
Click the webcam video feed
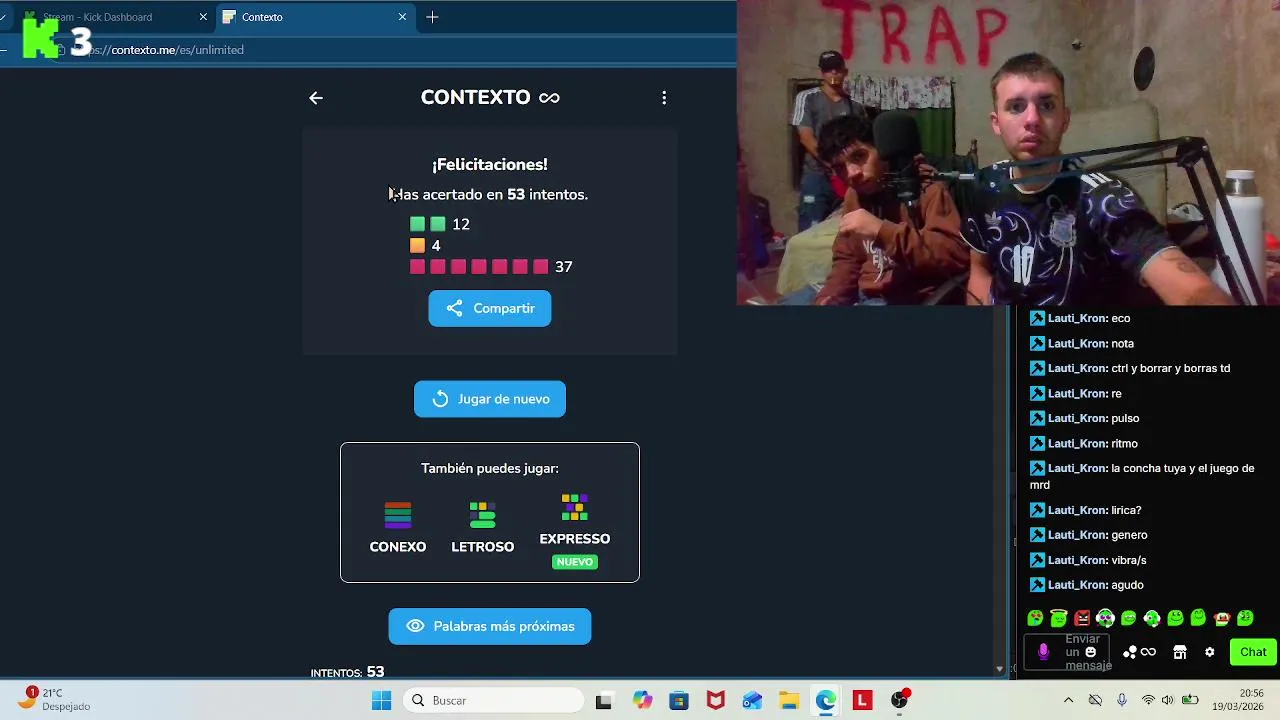click(x=1008, y=152)
